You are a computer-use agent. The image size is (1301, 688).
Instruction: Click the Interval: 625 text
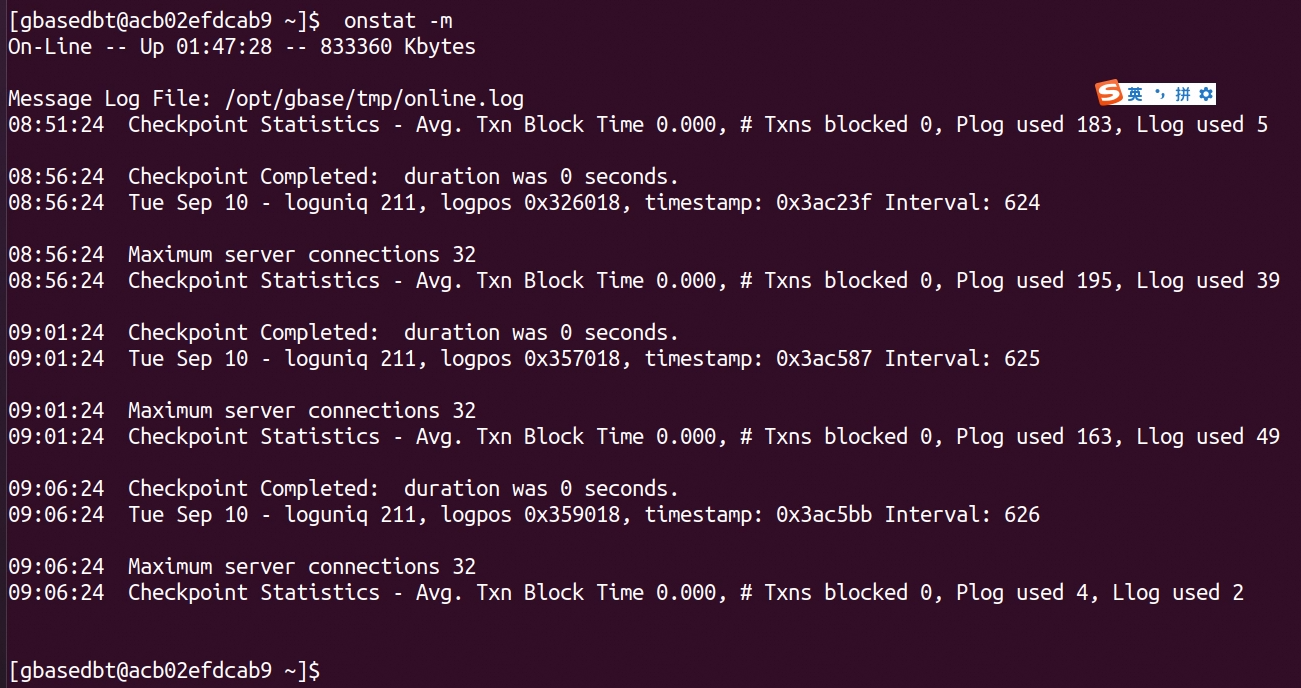(x=962, y=359)
